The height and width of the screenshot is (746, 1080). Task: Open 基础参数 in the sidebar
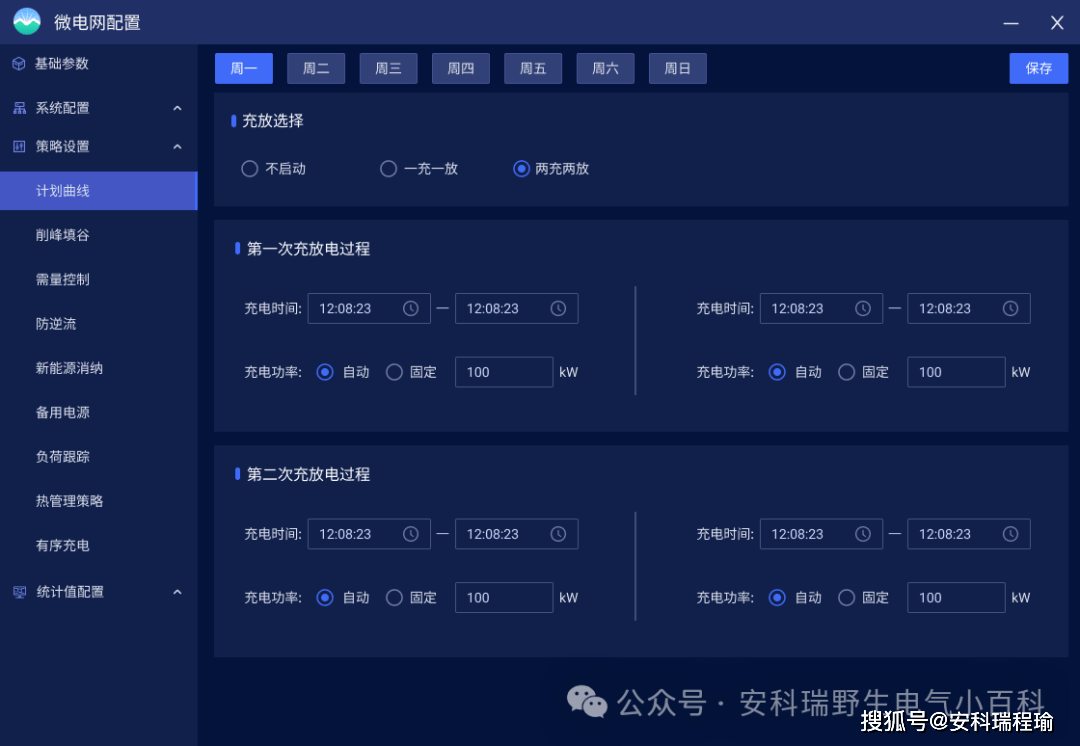coord(98,63)
